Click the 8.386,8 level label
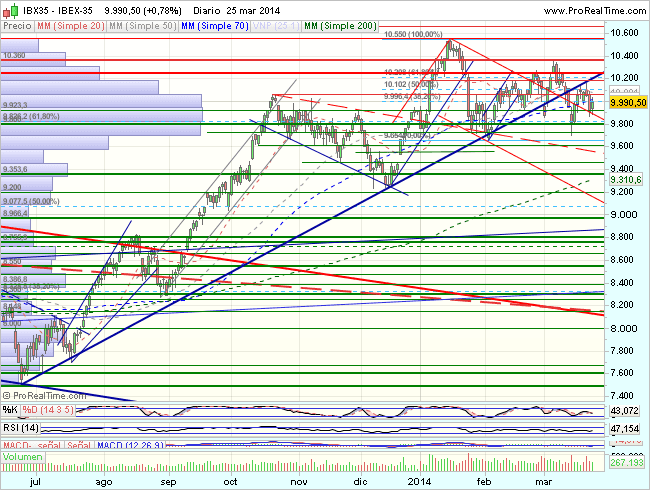Image resolution: width=650 pixels, height=490 pixels. pyautogui.click(x=15, y=279)
